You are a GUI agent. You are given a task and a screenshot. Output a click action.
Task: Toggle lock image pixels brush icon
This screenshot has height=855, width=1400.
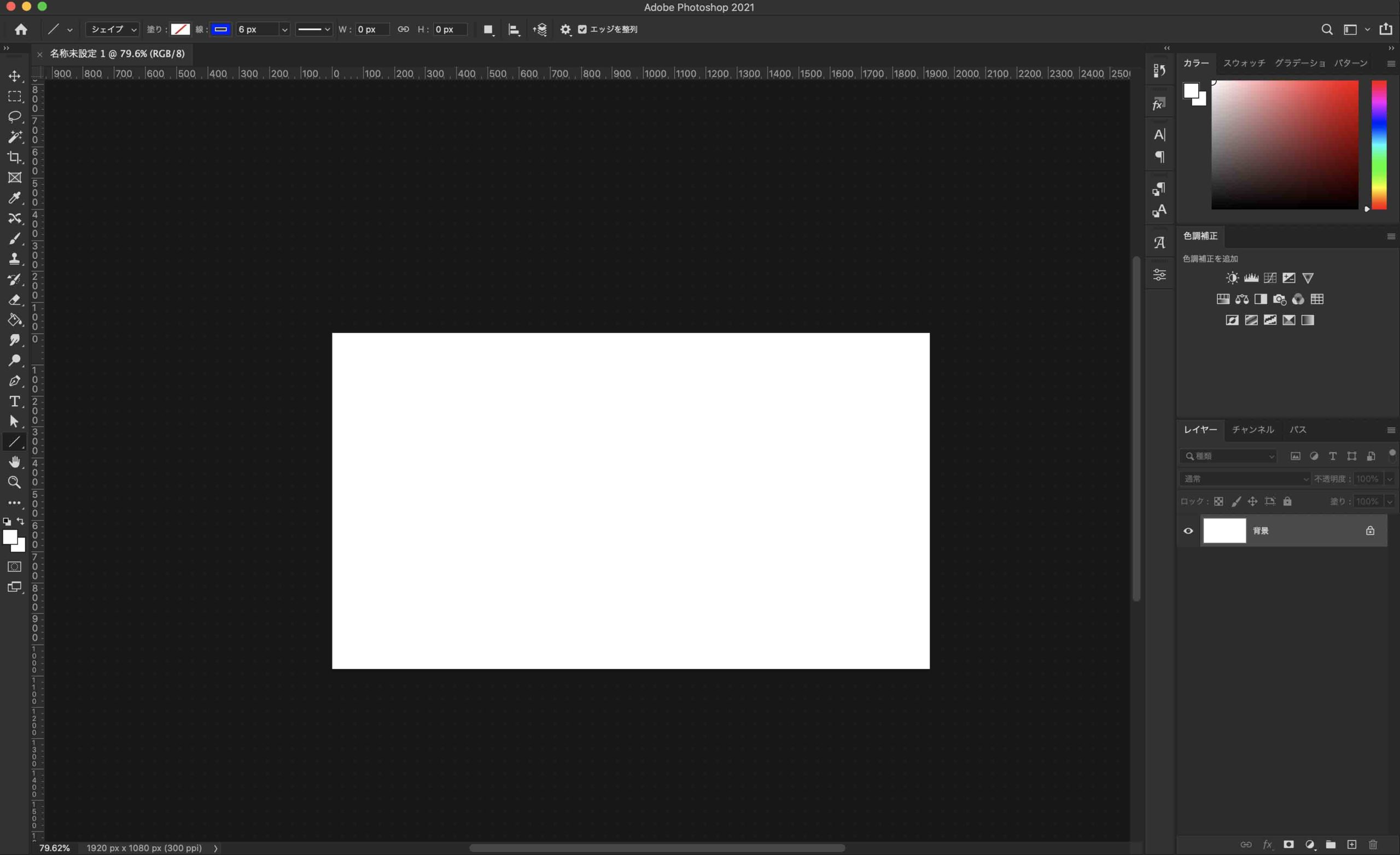point(1236,501)
